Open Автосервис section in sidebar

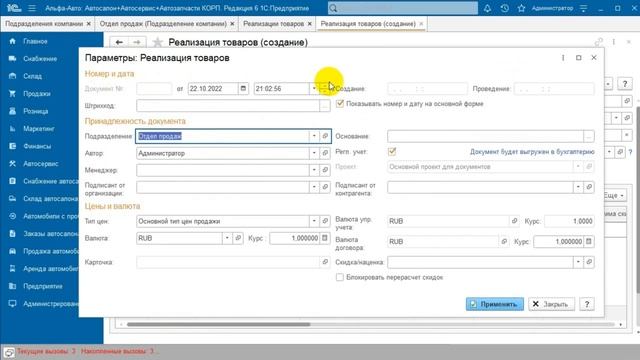click(41, 163)
